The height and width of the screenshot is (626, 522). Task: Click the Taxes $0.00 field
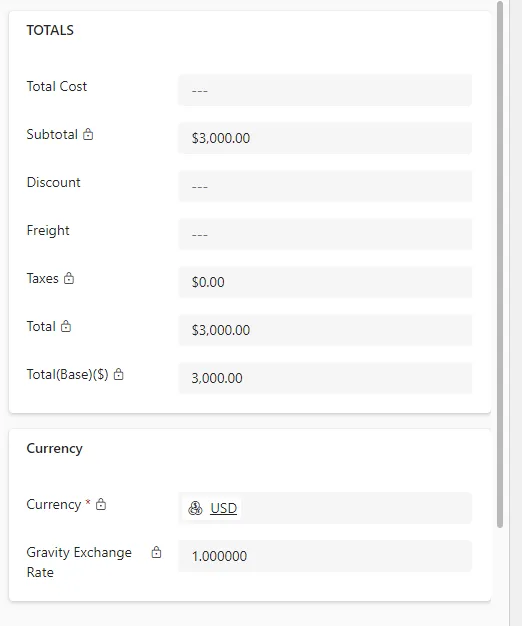[325, 282]
